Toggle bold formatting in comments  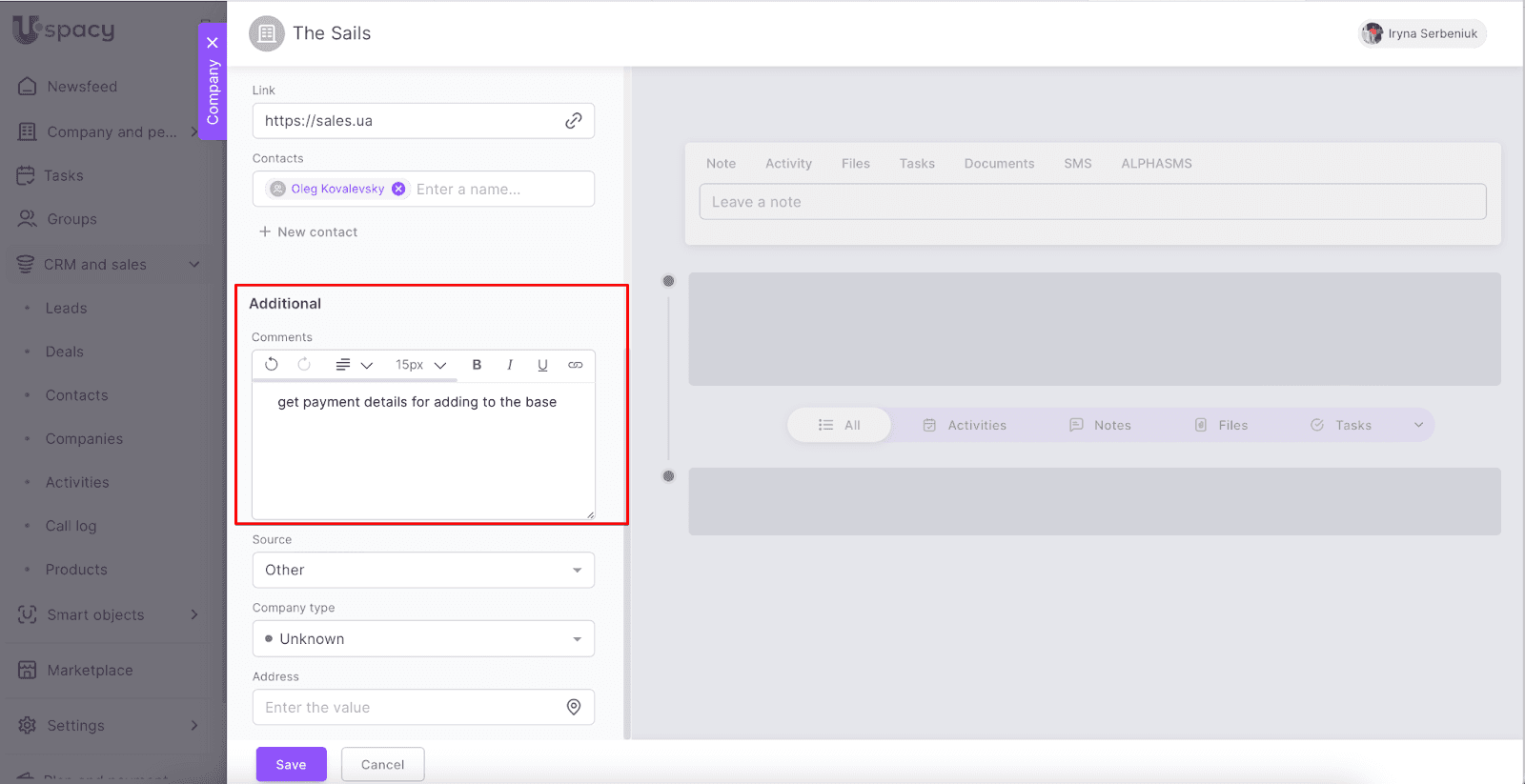click(477, 365)
